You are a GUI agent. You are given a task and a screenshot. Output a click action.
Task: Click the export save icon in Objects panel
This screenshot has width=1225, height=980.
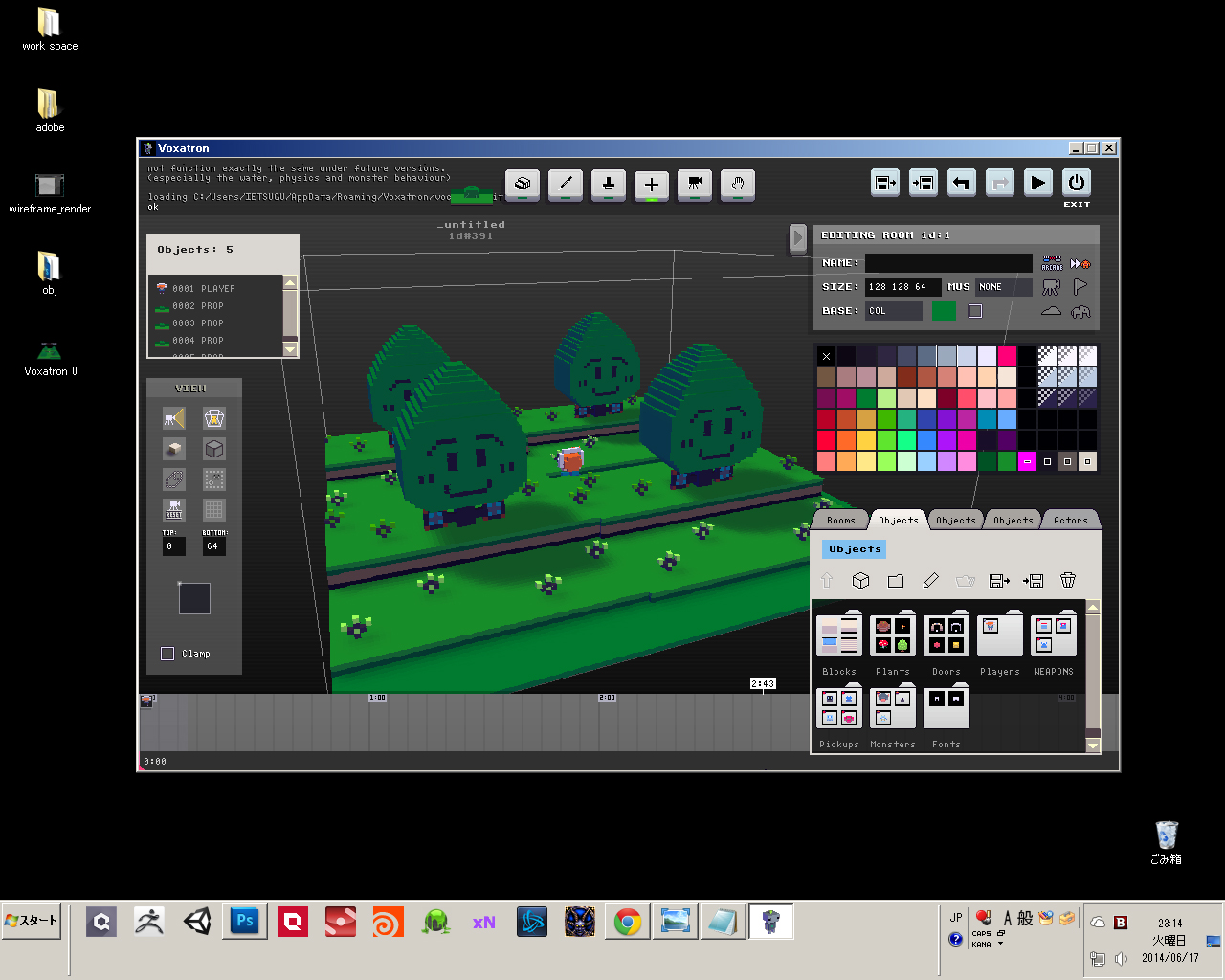[999, 581]
